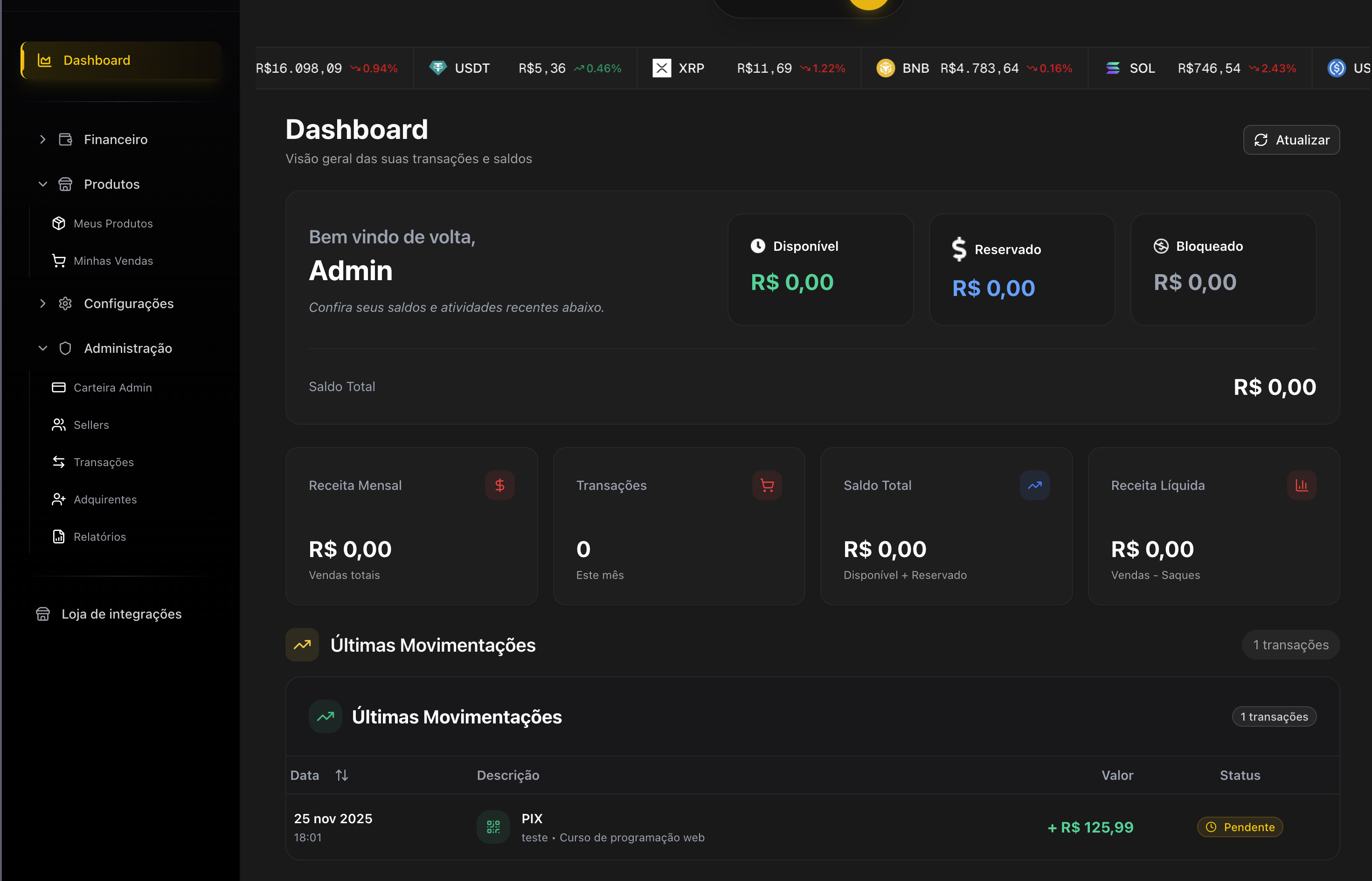Screen dimensions: 1372x881
Task: Collapse the Administração menu section
Action: coord(43,348)
